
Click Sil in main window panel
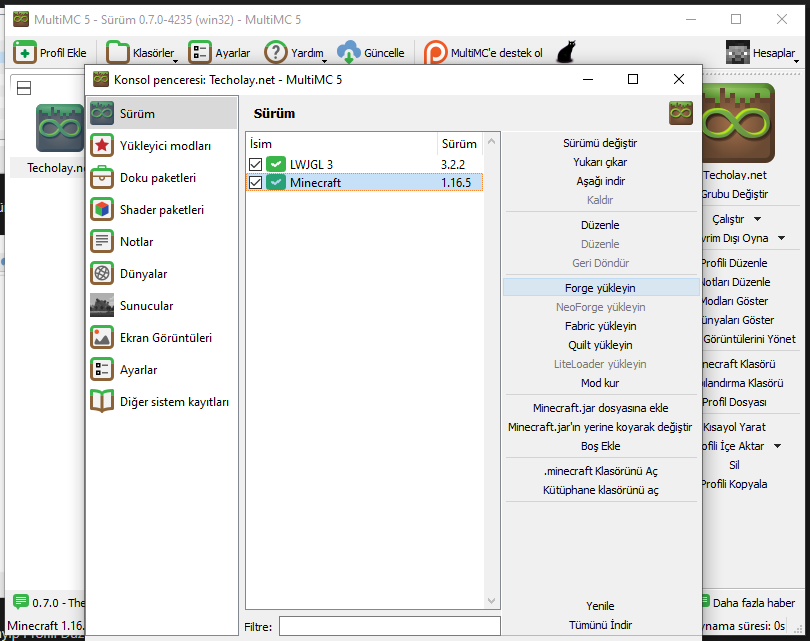(x=734, y=465)
